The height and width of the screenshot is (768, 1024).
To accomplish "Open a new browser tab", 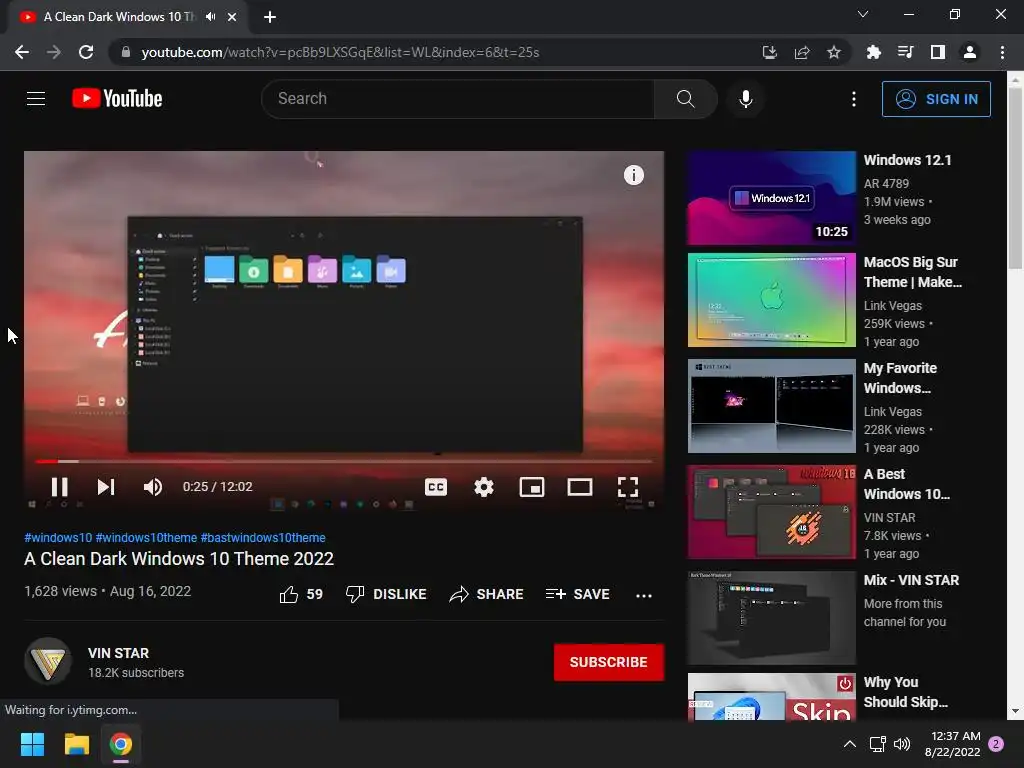I will click(x=270, y=17).
